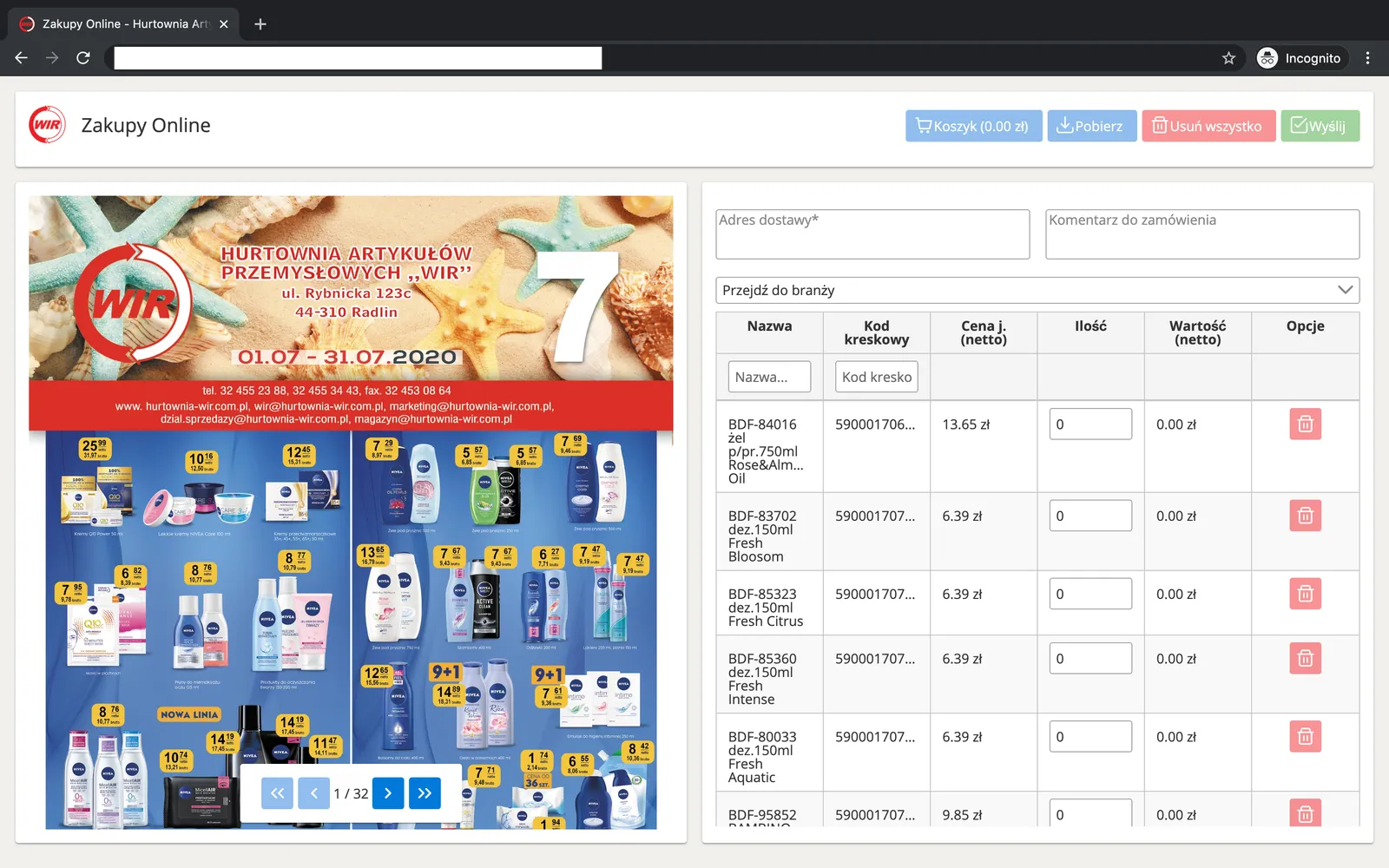Click product name BDF-80033 Fresh Aquatic
Viewport: 1389px width, 868px height.
click(x=762, y=758)
